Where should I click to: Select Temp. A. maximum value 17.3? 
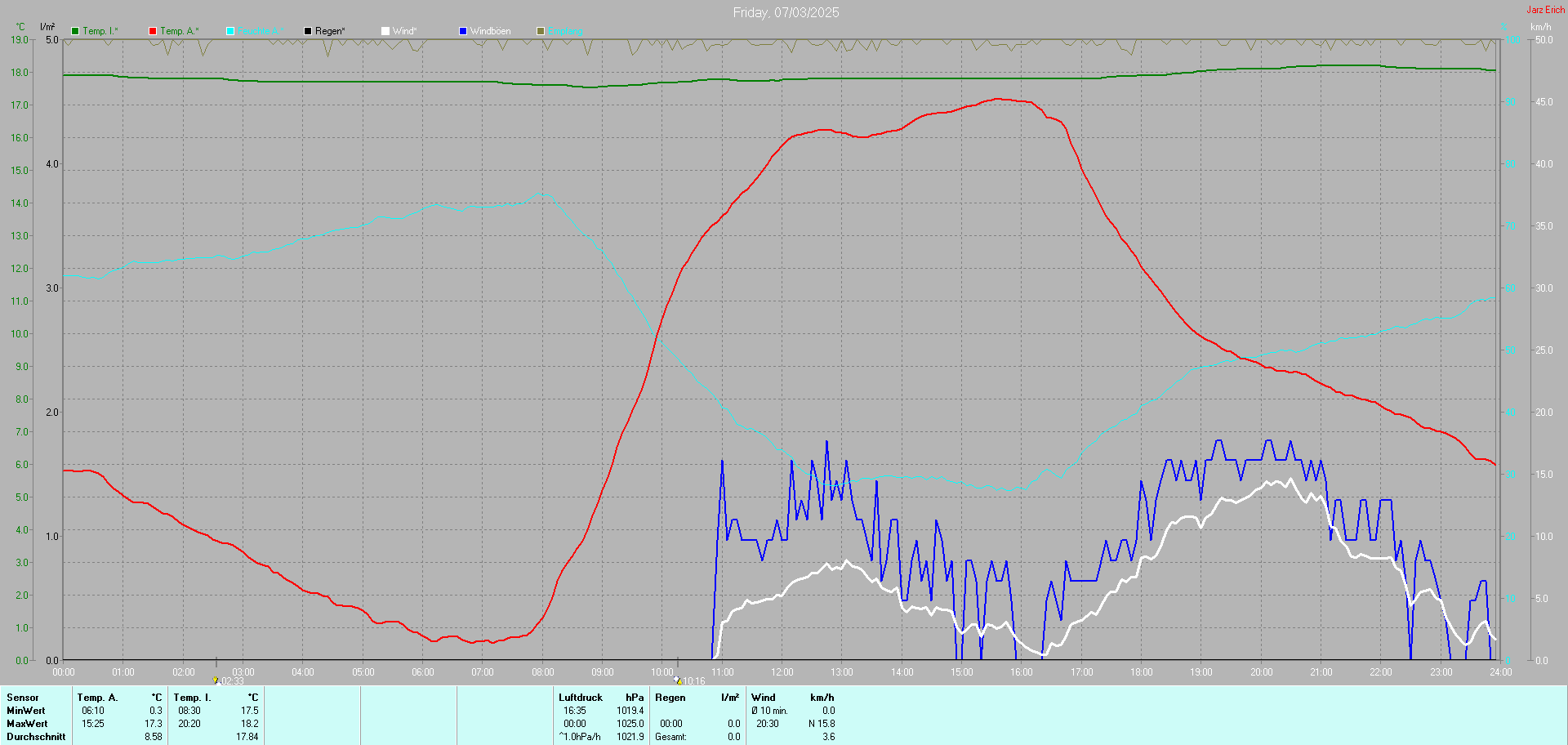[x=154, y=724]
